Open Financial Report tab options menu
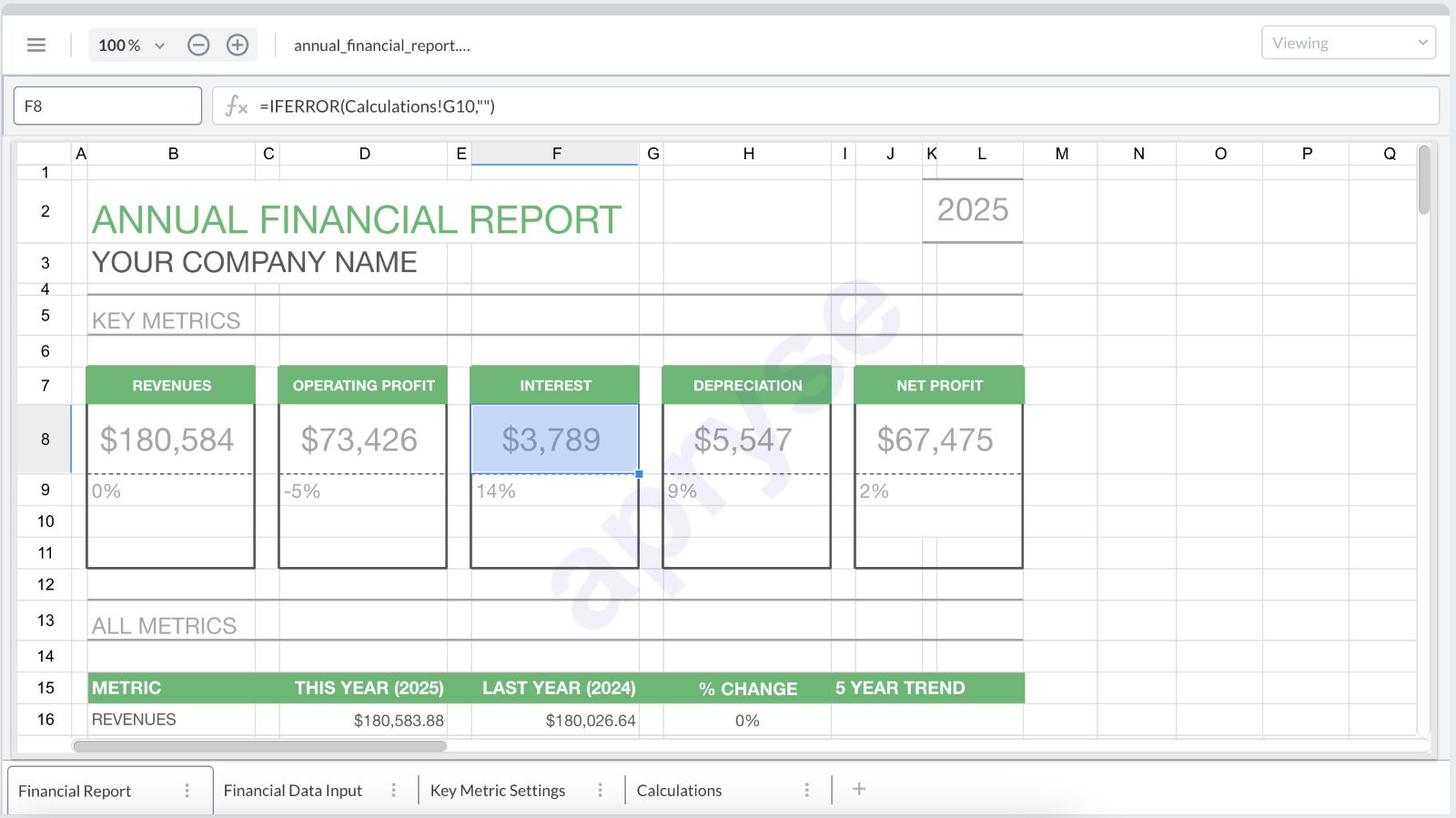 point(187,791)
